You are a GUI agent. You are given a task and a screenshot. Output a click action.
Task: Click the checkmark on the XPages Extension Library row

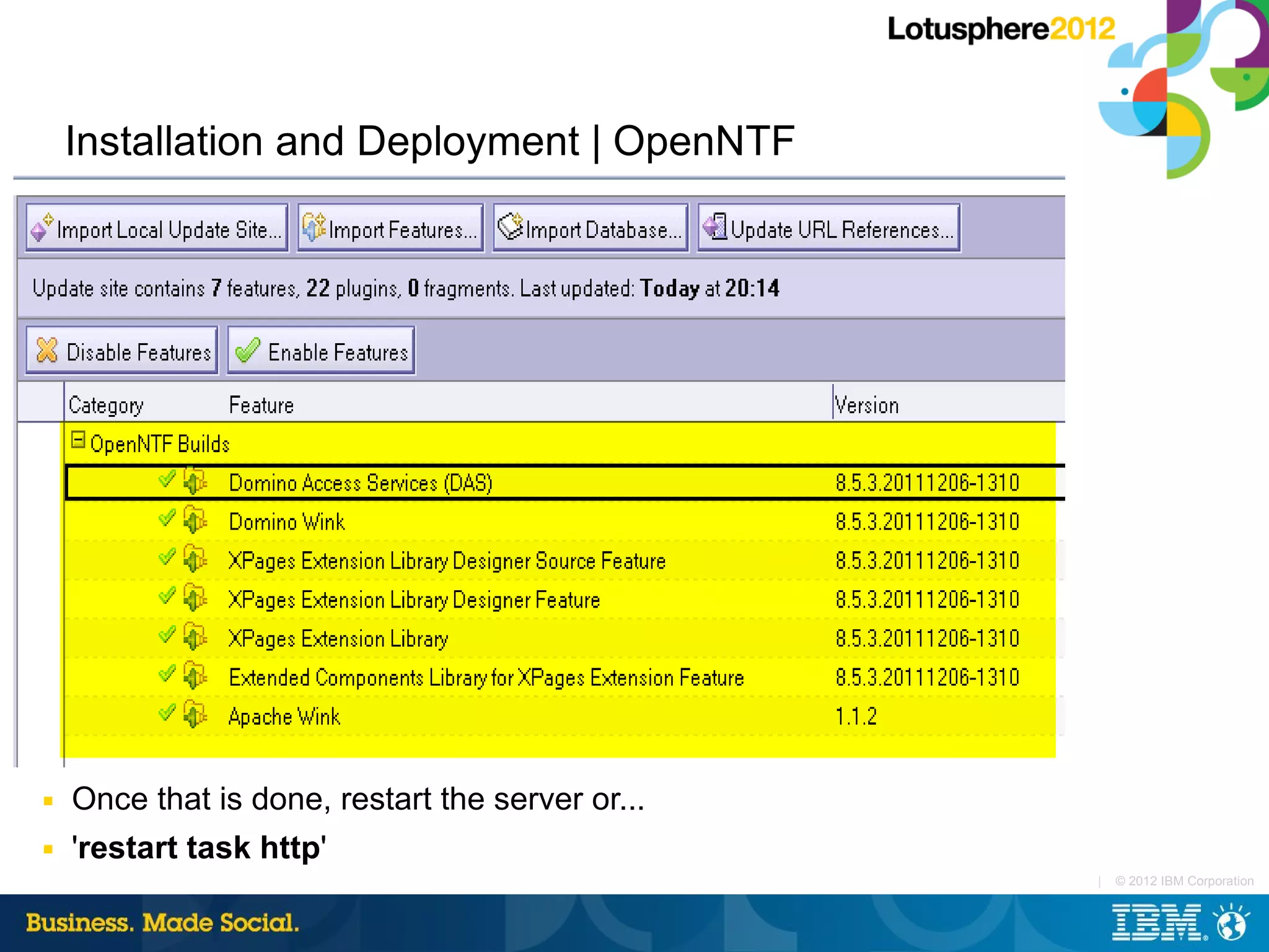(167, 635)
